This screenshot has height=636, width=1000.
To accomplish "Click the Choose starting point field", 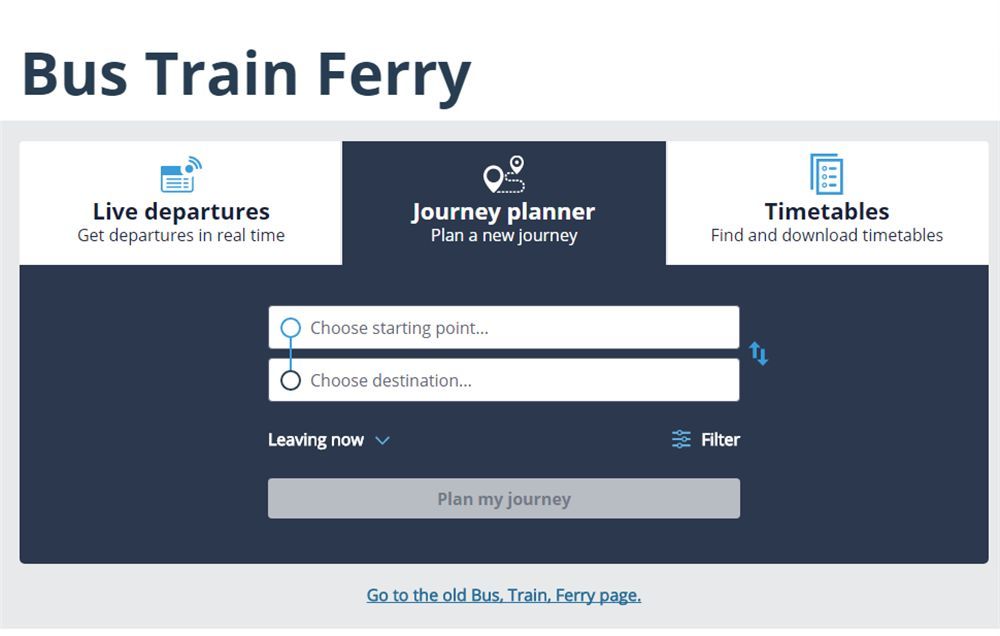I will pyautogui.click(x=504, y=328).
